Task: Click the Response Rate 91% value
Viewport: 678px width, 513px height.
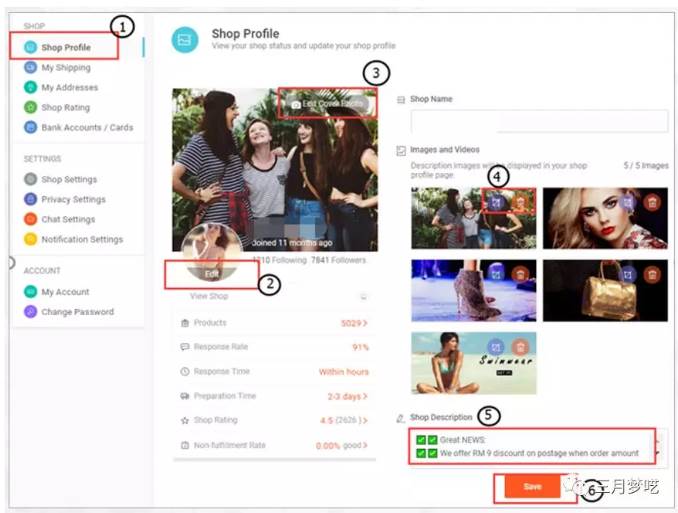Action: (360, 347)
